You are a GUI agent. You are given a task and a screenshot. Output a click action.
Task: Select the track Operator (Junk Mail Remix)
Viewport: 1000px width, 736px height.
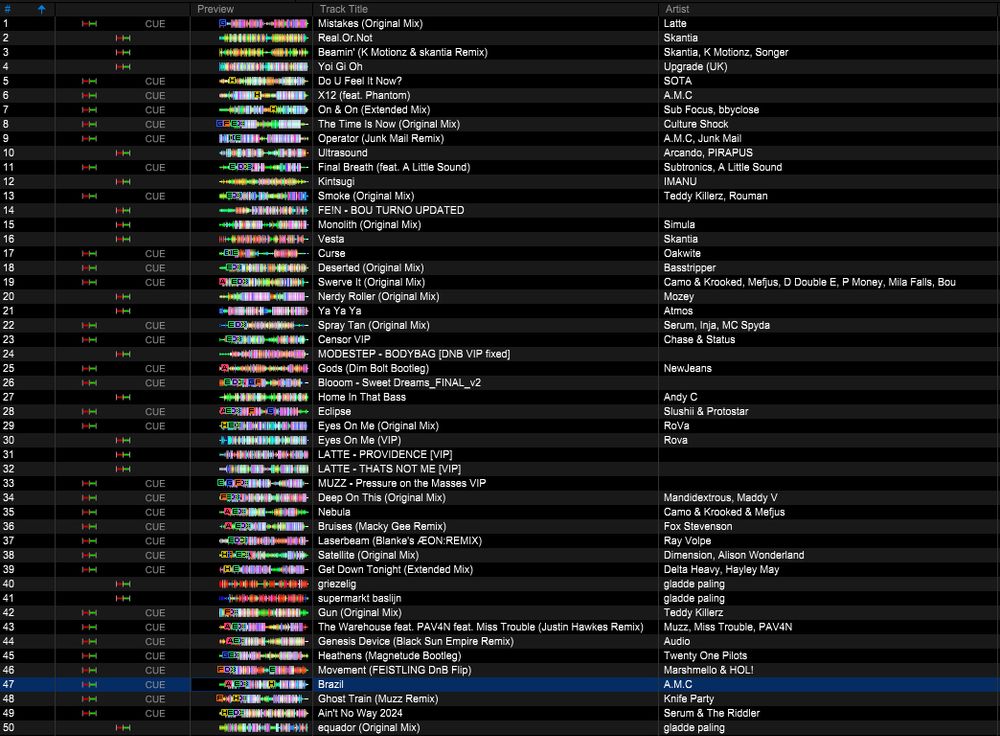pos(381,138)
